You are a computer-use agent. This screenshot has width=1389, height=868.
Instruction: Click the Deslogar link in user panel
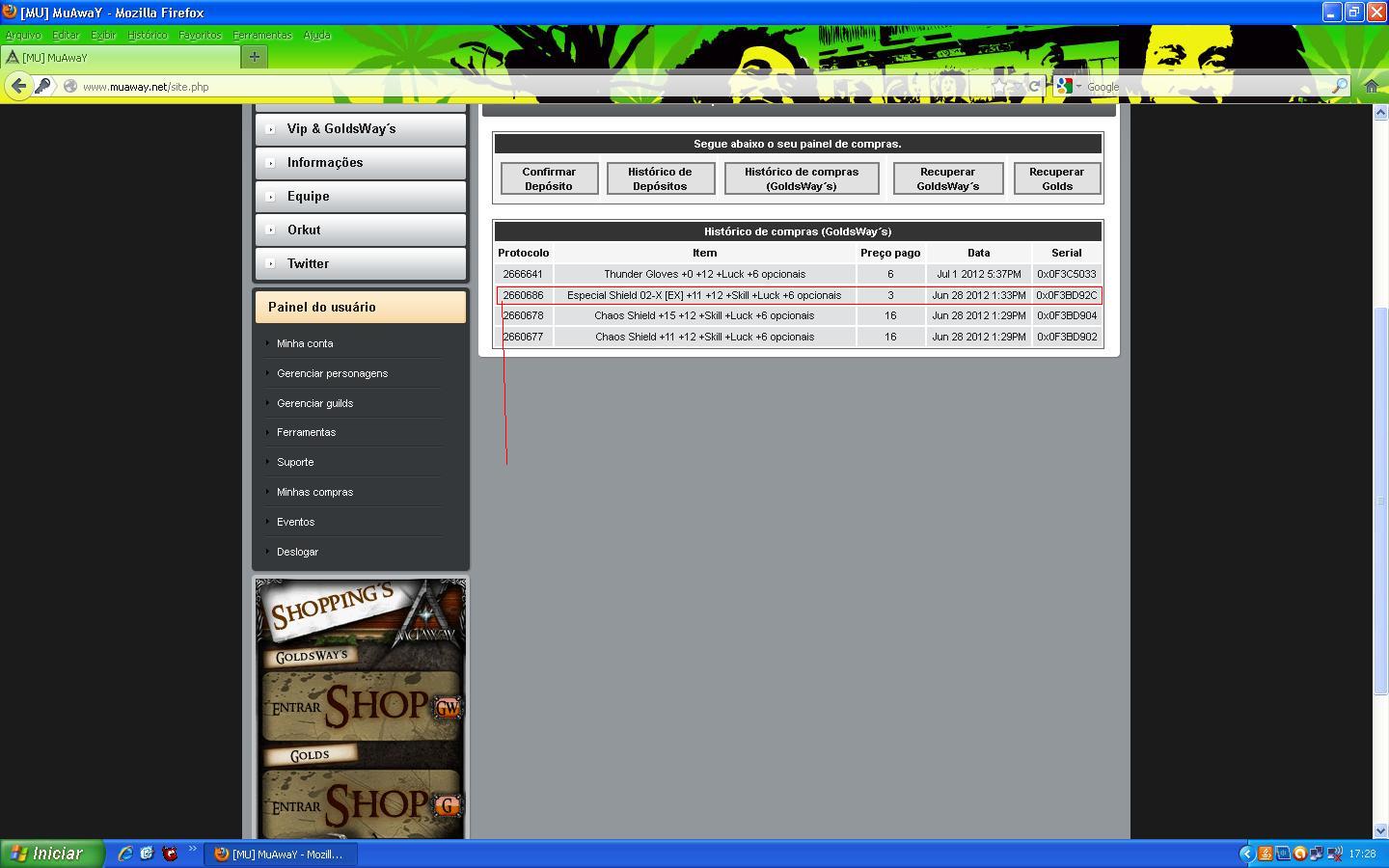[x=297, y=552]
